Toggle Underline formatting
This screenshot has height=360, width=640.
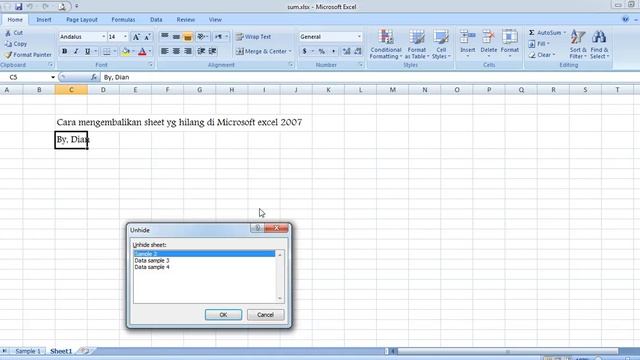click(x=87, y=51)
